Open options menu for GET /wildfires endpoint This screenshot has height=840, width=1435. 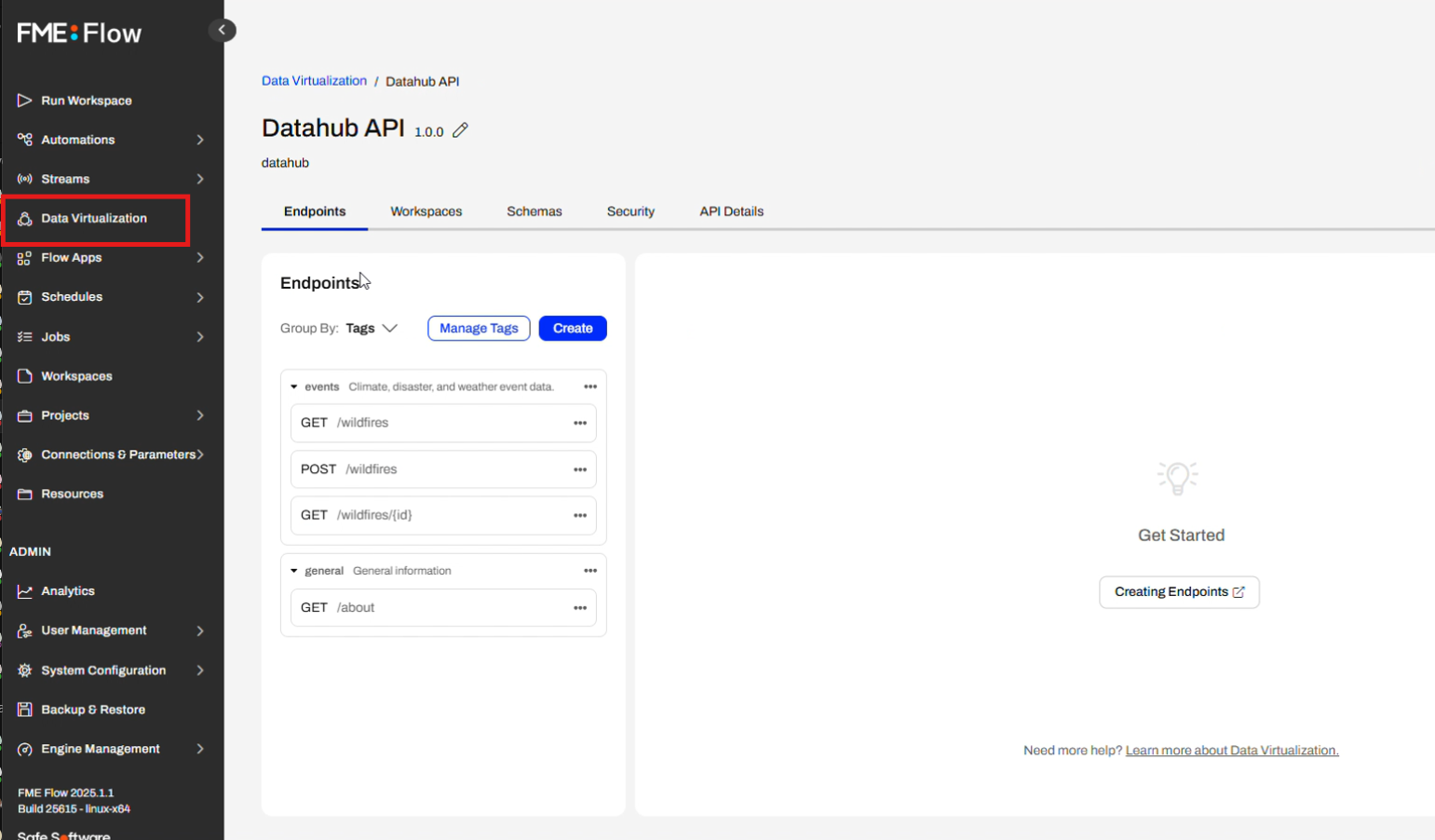[579, 423]
